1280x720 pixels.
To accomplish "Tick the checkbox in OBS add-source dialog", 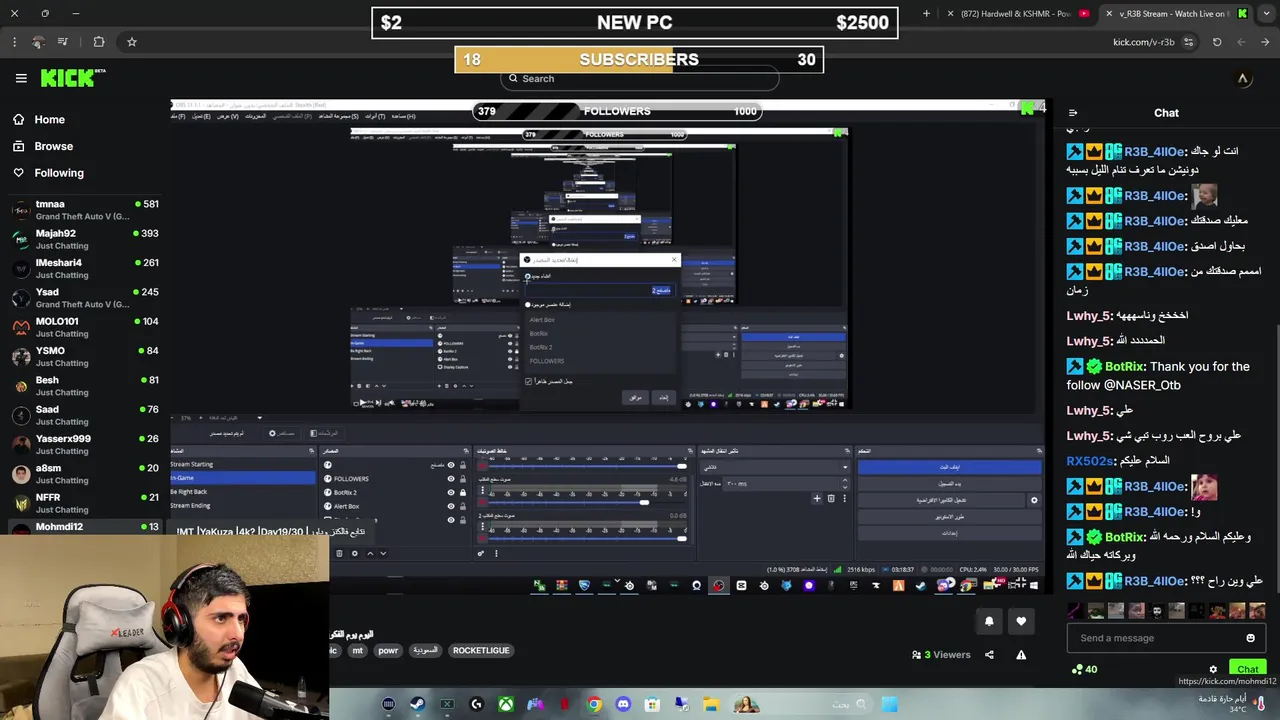I will click(529, 381).
